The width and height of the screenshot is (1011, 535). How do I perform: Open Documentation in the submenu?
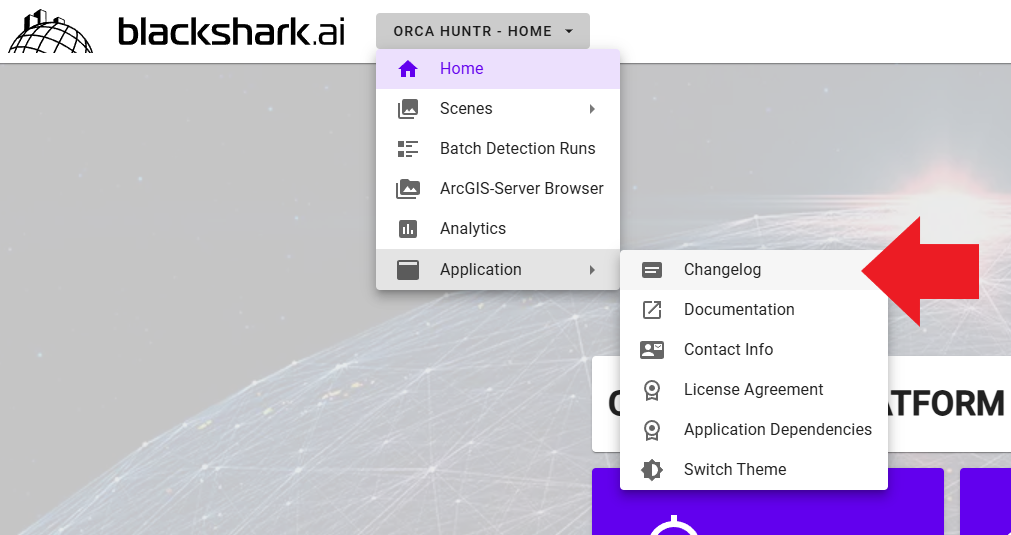click(x=754, y=310)
